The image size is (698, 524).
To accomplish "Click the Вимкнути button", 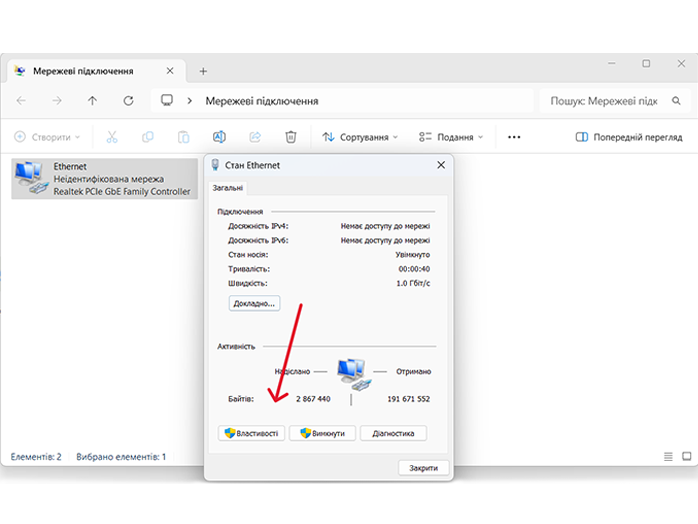I will point(322,433).
